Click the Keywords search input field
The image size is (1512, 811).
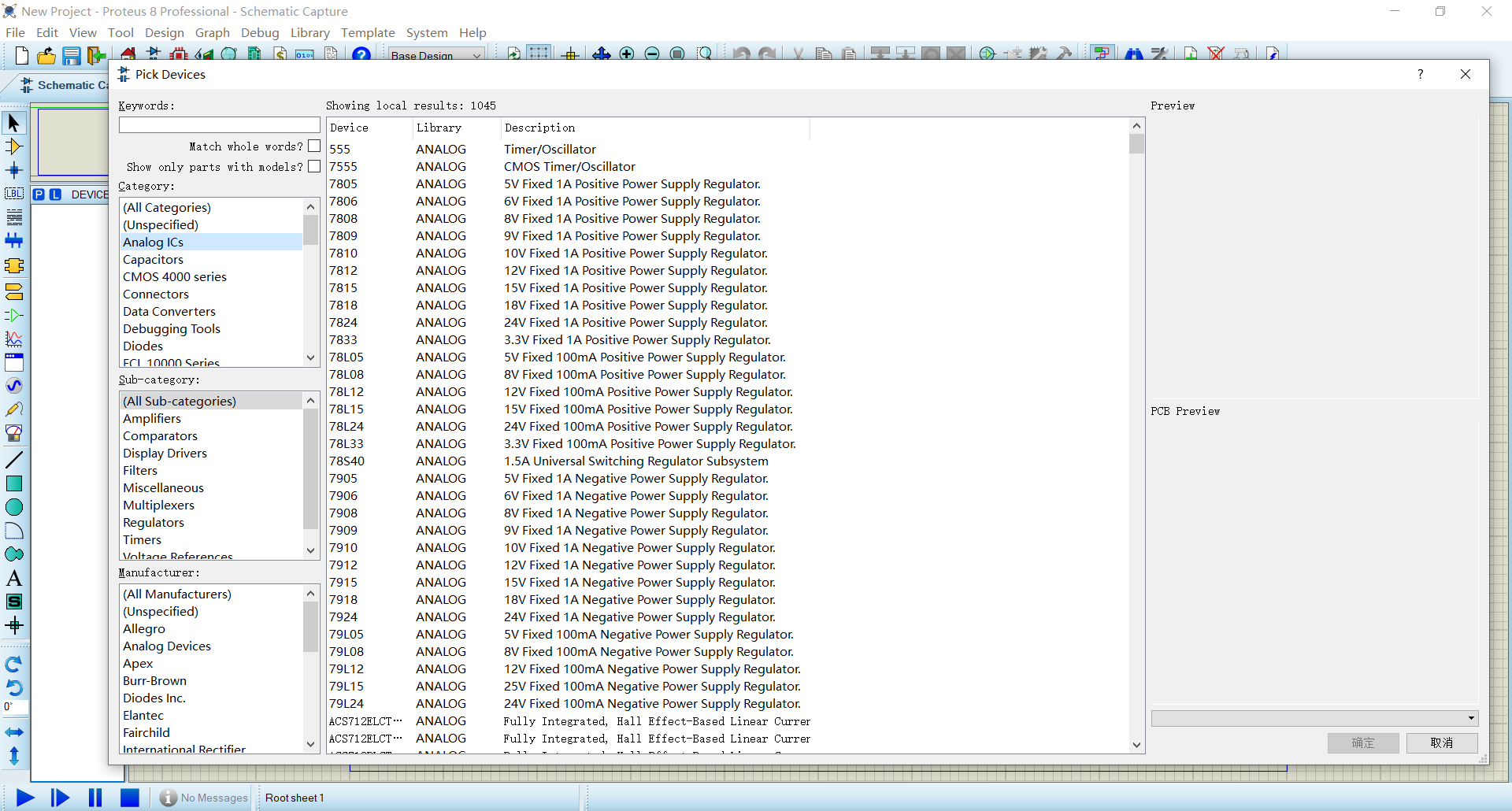coord(220,125)
